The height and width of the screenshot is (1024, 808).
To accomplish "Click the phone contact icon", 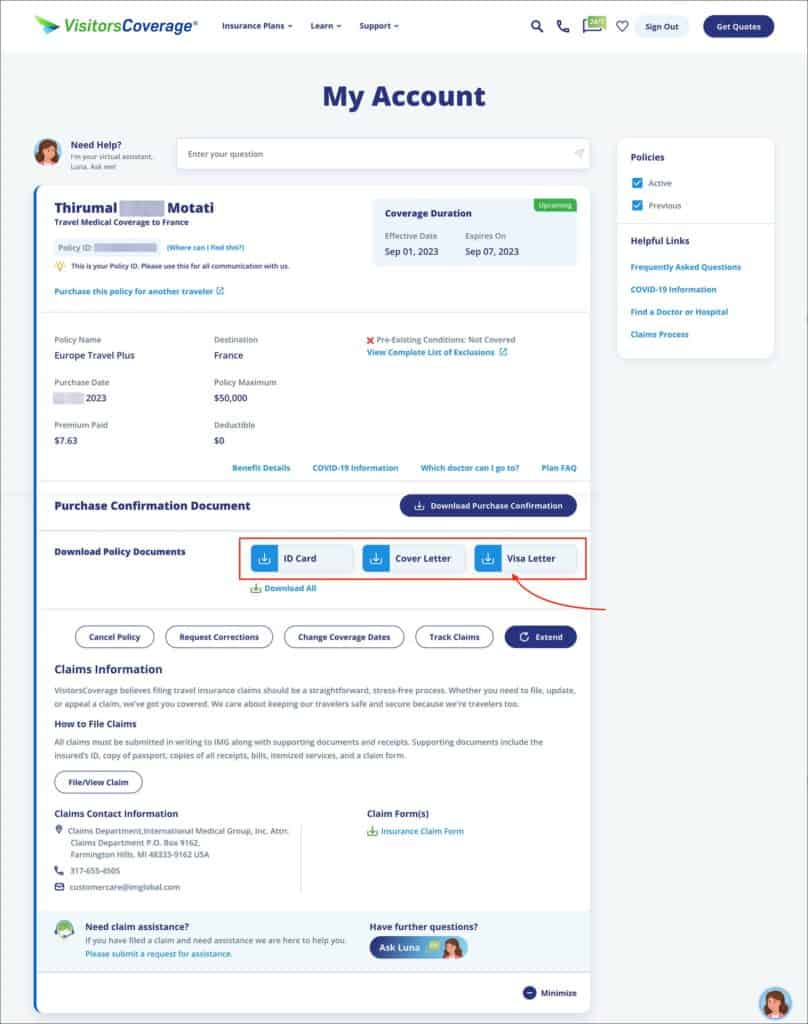I will 563,26.
